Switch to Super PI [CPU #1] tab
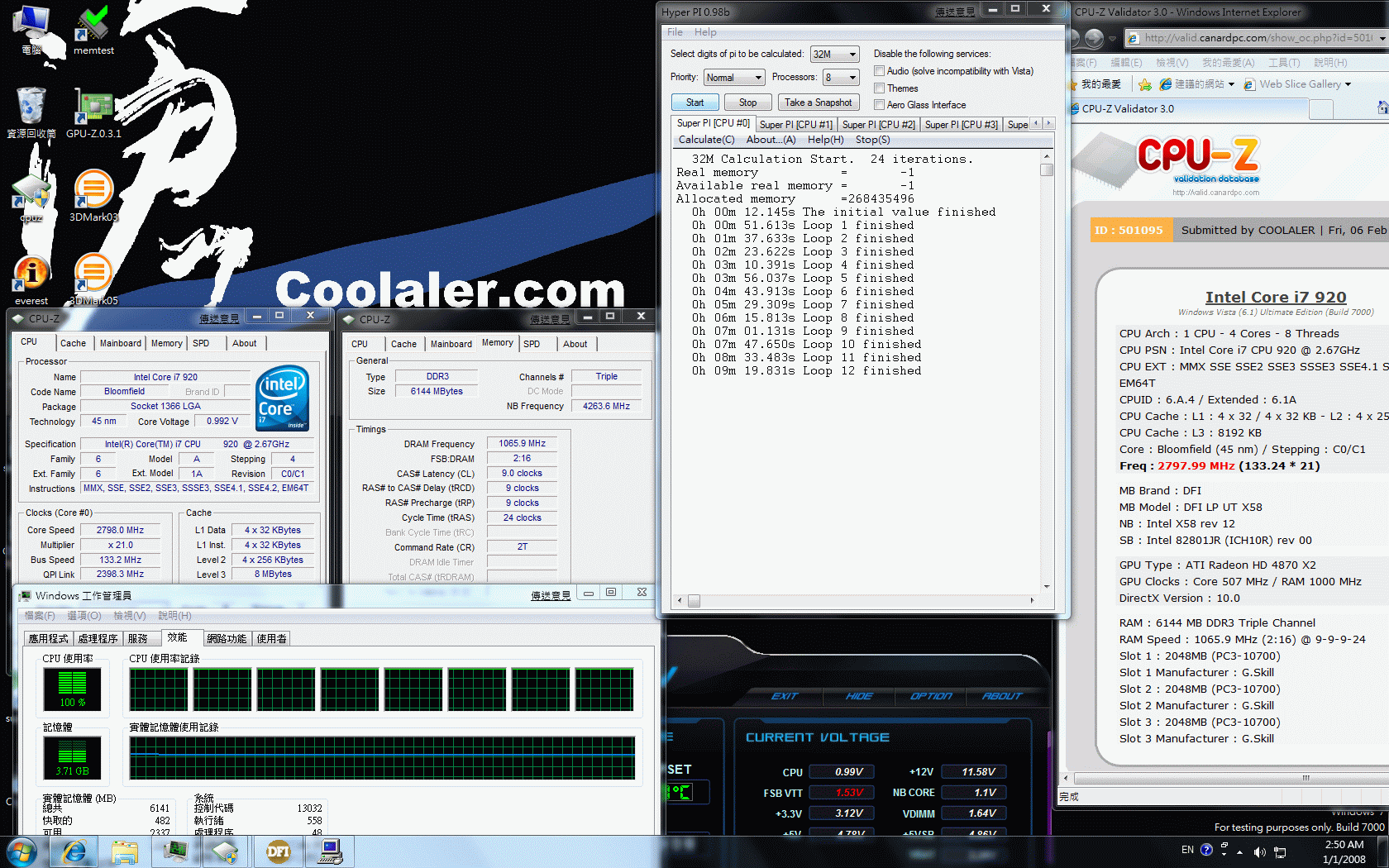This screenshot has width=1389, height=868. pyautogui.click(x=795, y=125)
